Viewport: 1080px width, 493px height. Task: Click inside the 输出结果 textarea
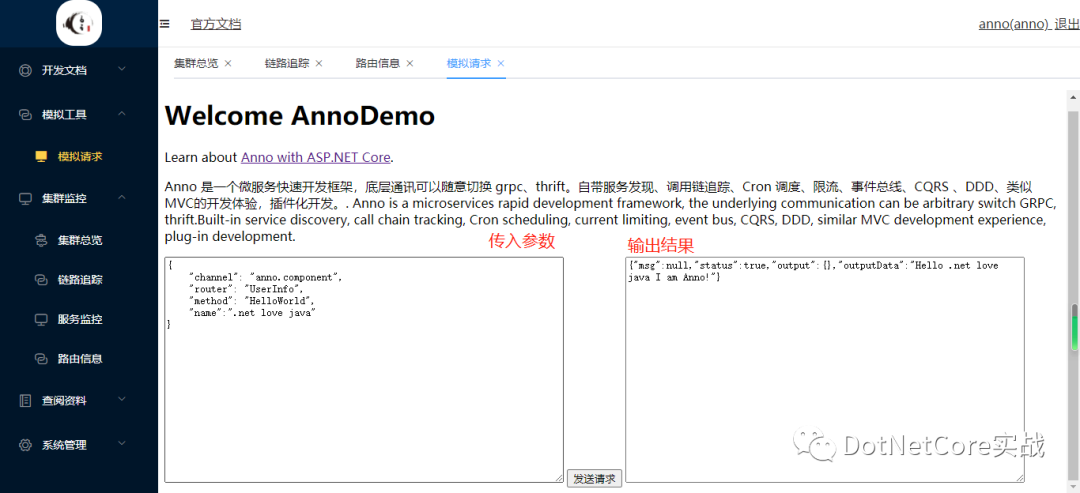point(824,370)
